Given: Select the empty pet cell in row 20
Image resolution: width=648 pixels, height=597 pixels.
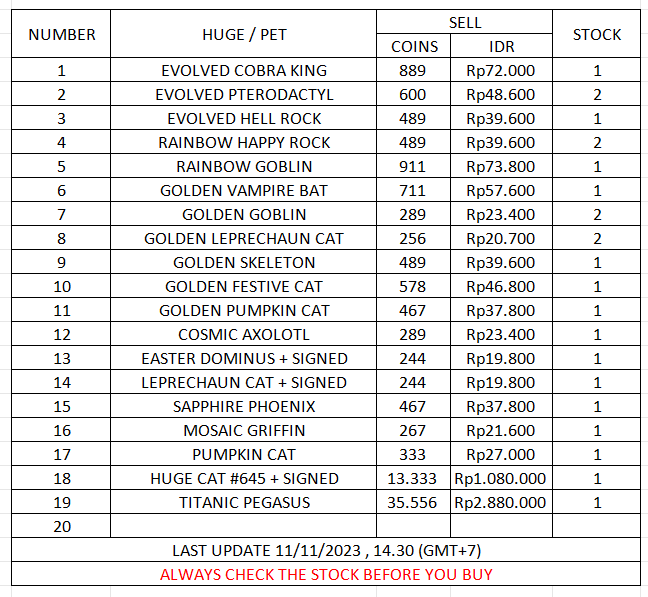Looking at the screenshot, I should pos(243,527).
